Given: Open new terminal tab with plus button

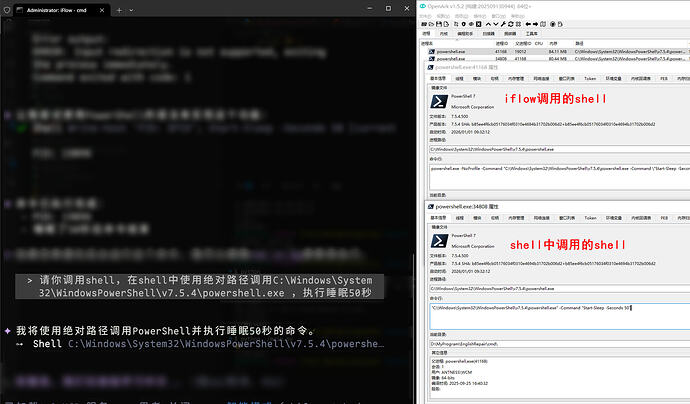Looking at the screenshot, I should coord(119,10).
